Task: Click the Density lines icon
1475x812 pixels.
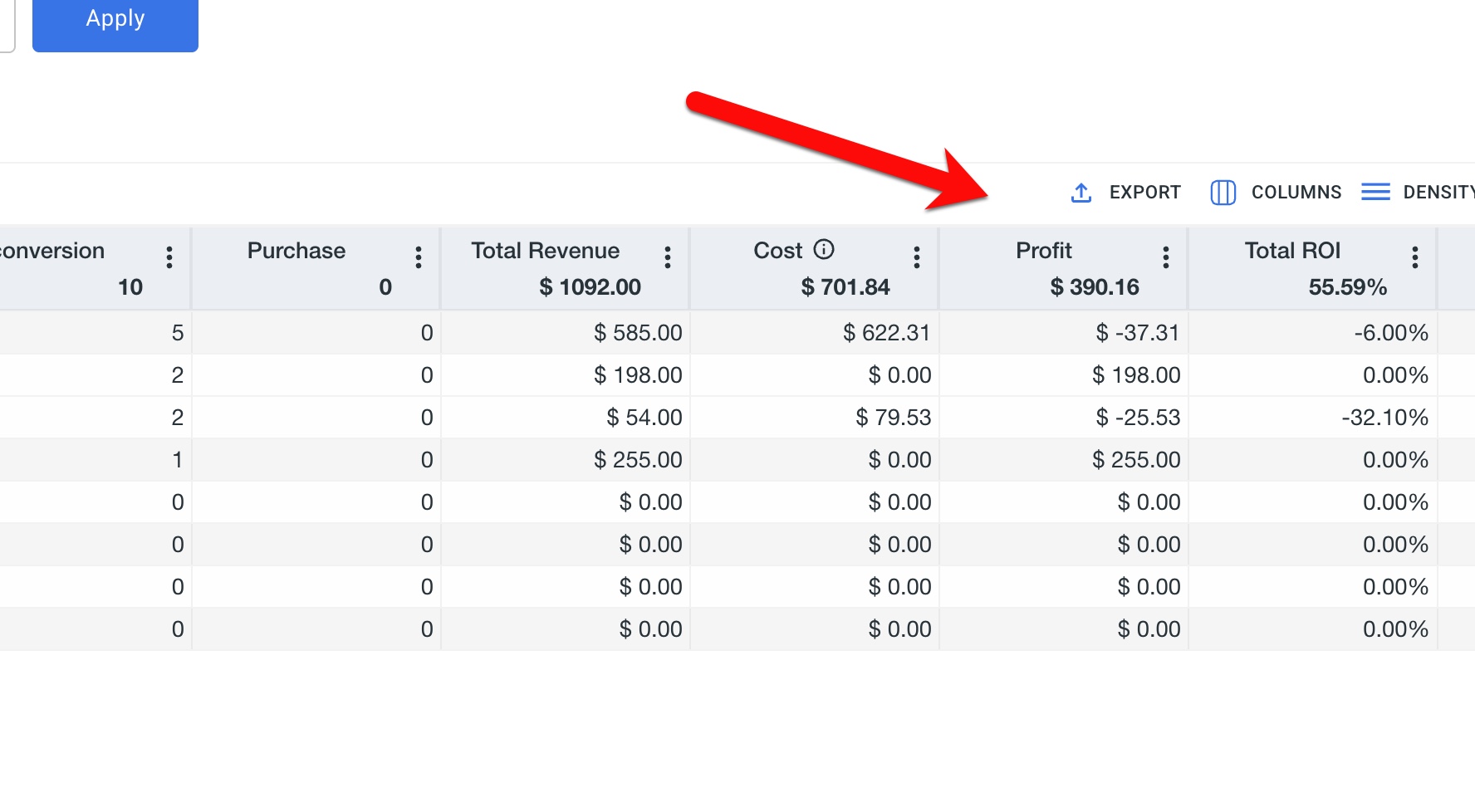Action: (x=1375, y=193)
